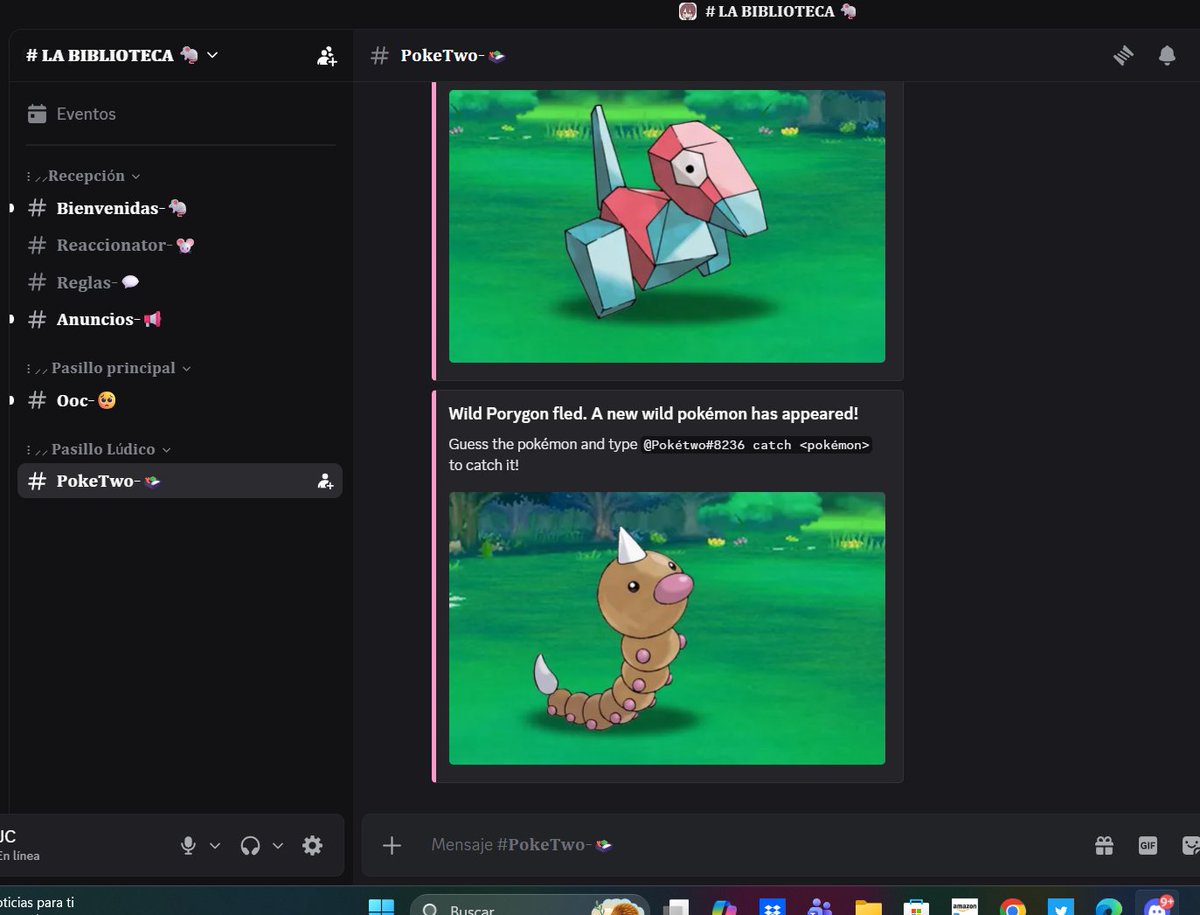The image size is (1200, 915).
Task: Open the Porygon image
Action: pos(667,226)
